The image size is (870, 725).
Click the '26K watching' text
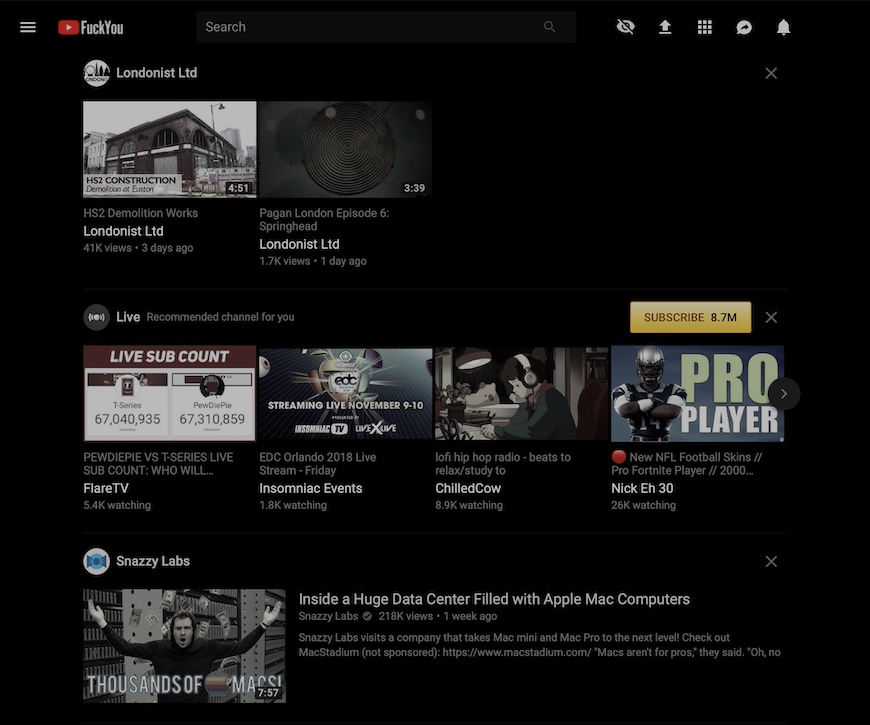644,505
